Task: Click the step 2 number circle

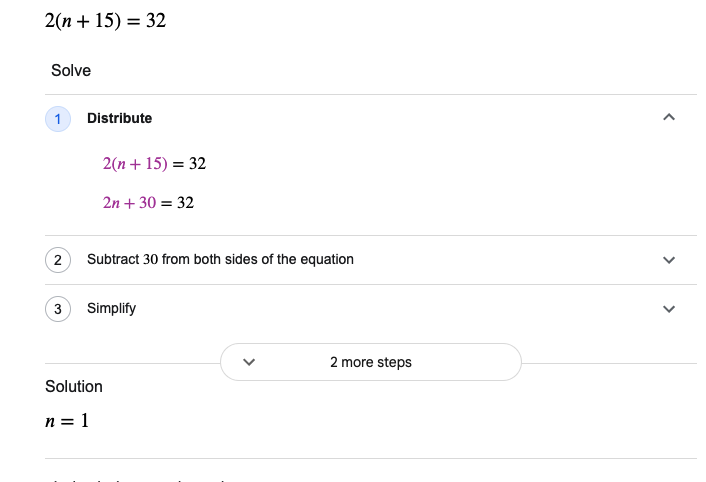Action: (x=58, y=260)
